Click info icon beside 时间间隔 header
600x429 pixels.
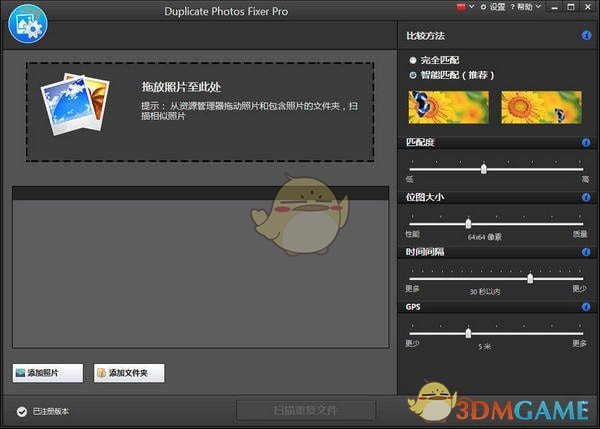(x=586, y=252)
